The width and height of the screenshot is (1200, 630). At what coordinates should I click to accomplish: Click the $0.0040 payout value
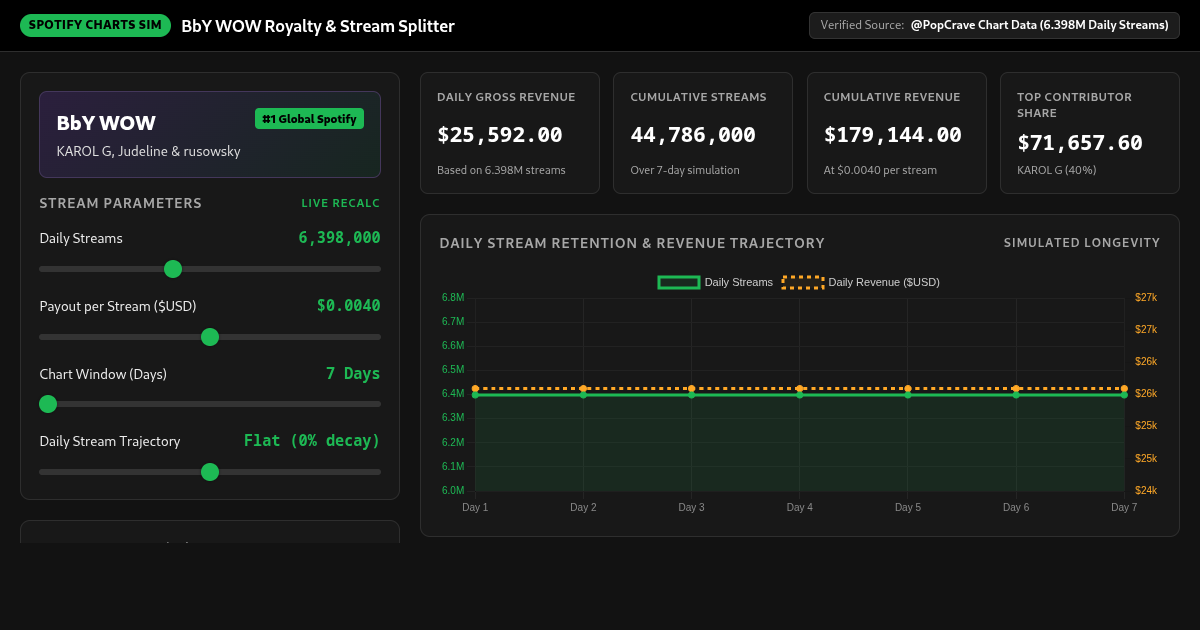(348, 305)
